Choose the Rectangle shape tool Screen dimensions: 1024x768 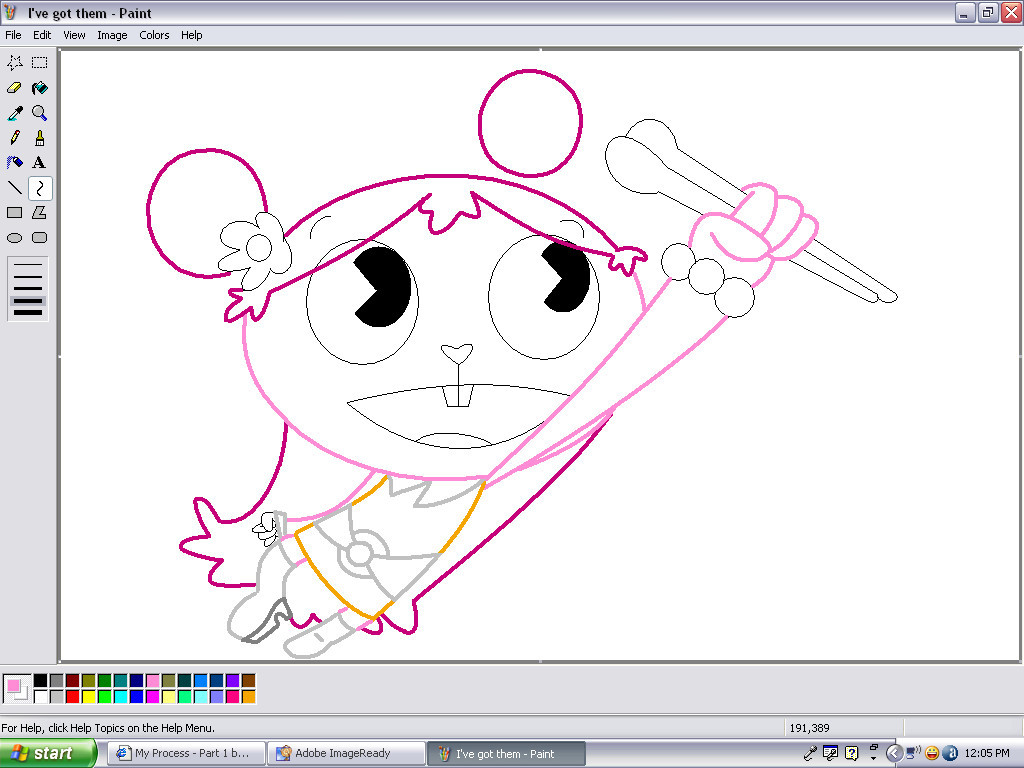coord(14,213)
